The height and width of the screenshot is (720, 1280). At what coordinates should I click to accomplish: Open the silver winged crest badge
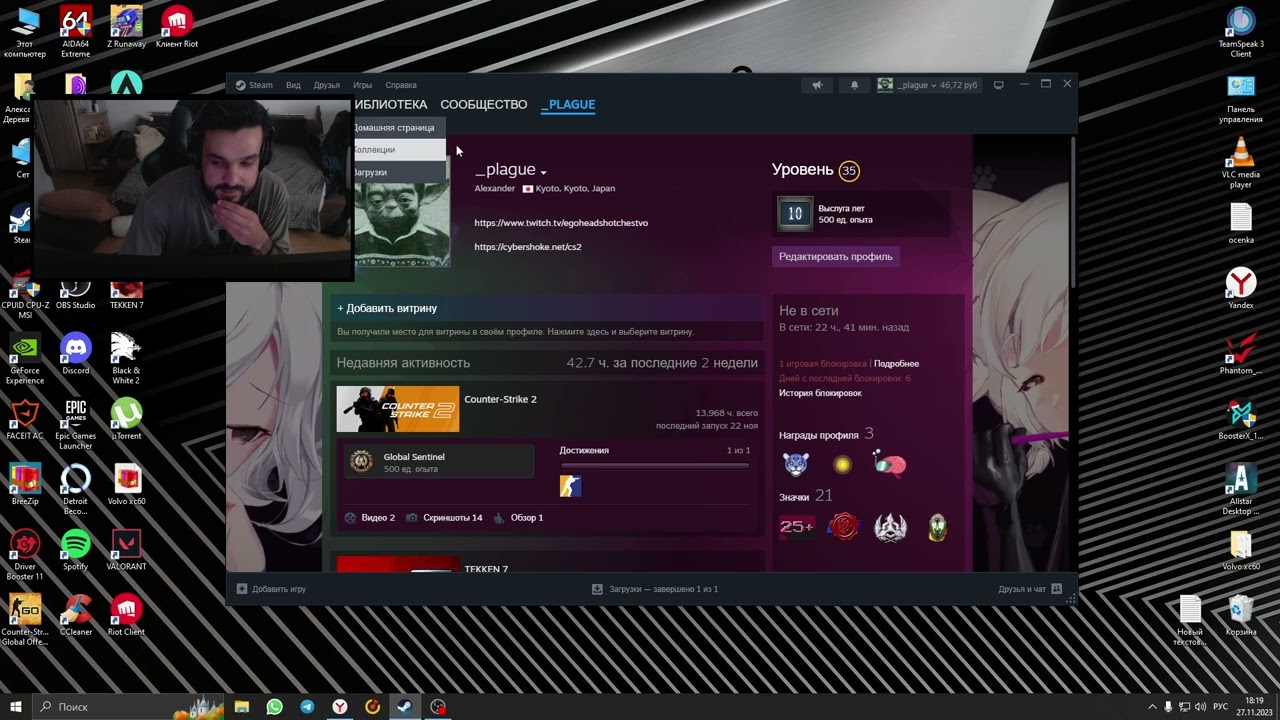[890, 527]
